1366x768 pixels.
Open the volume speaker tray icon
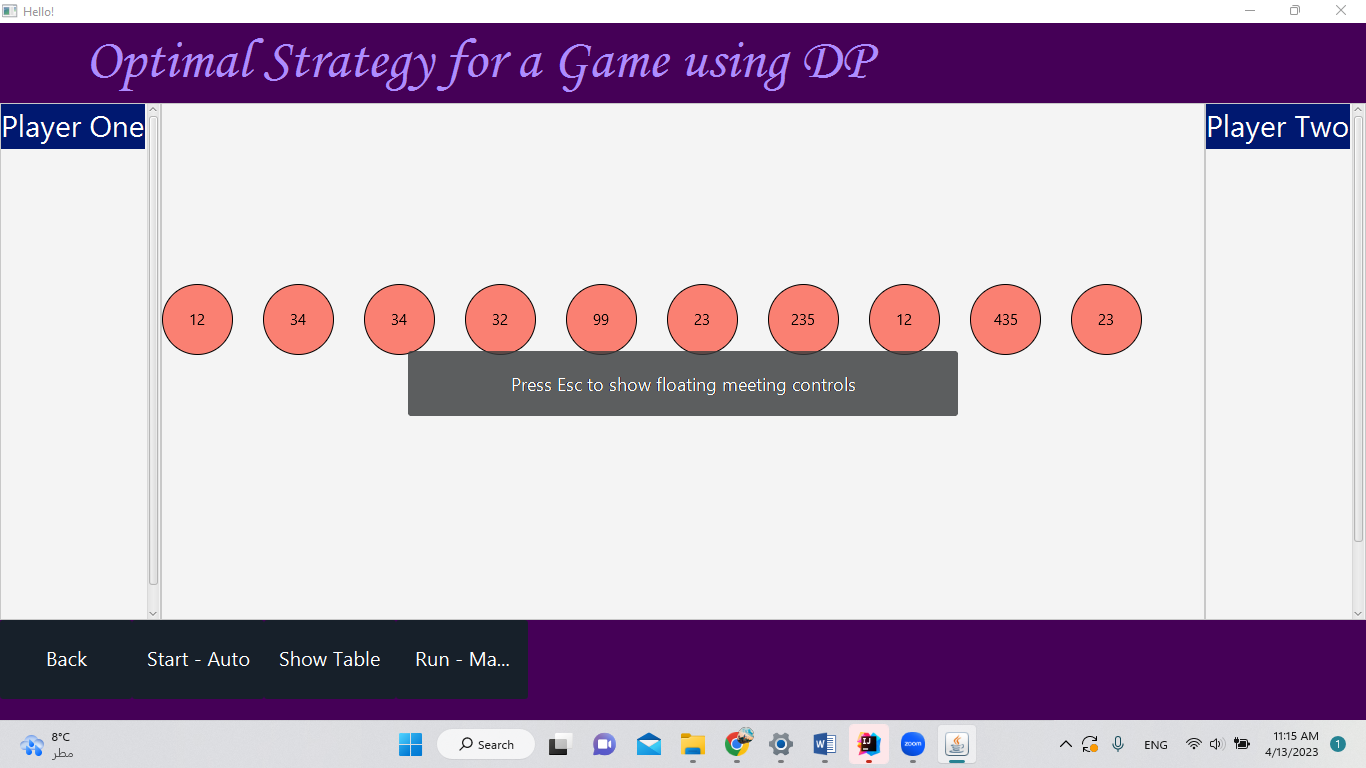coord(1217,744)
